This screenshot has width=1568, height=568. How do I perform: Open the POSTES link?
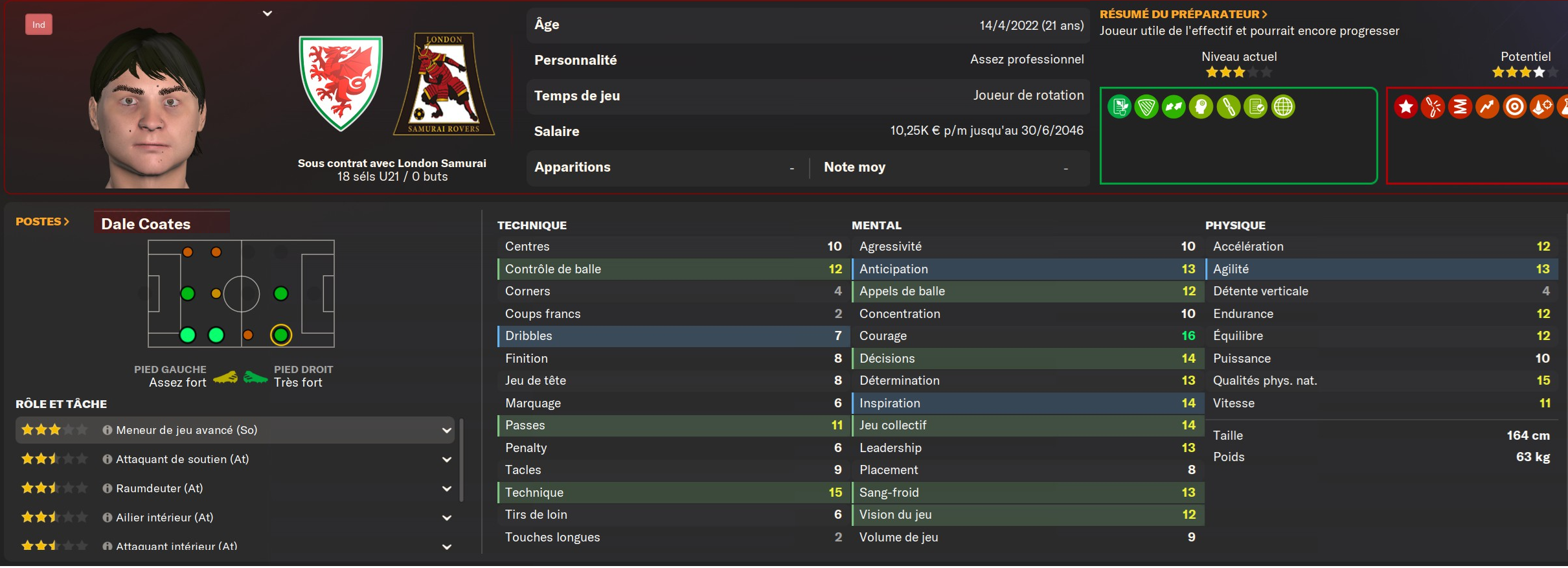(x=42, y=222)
